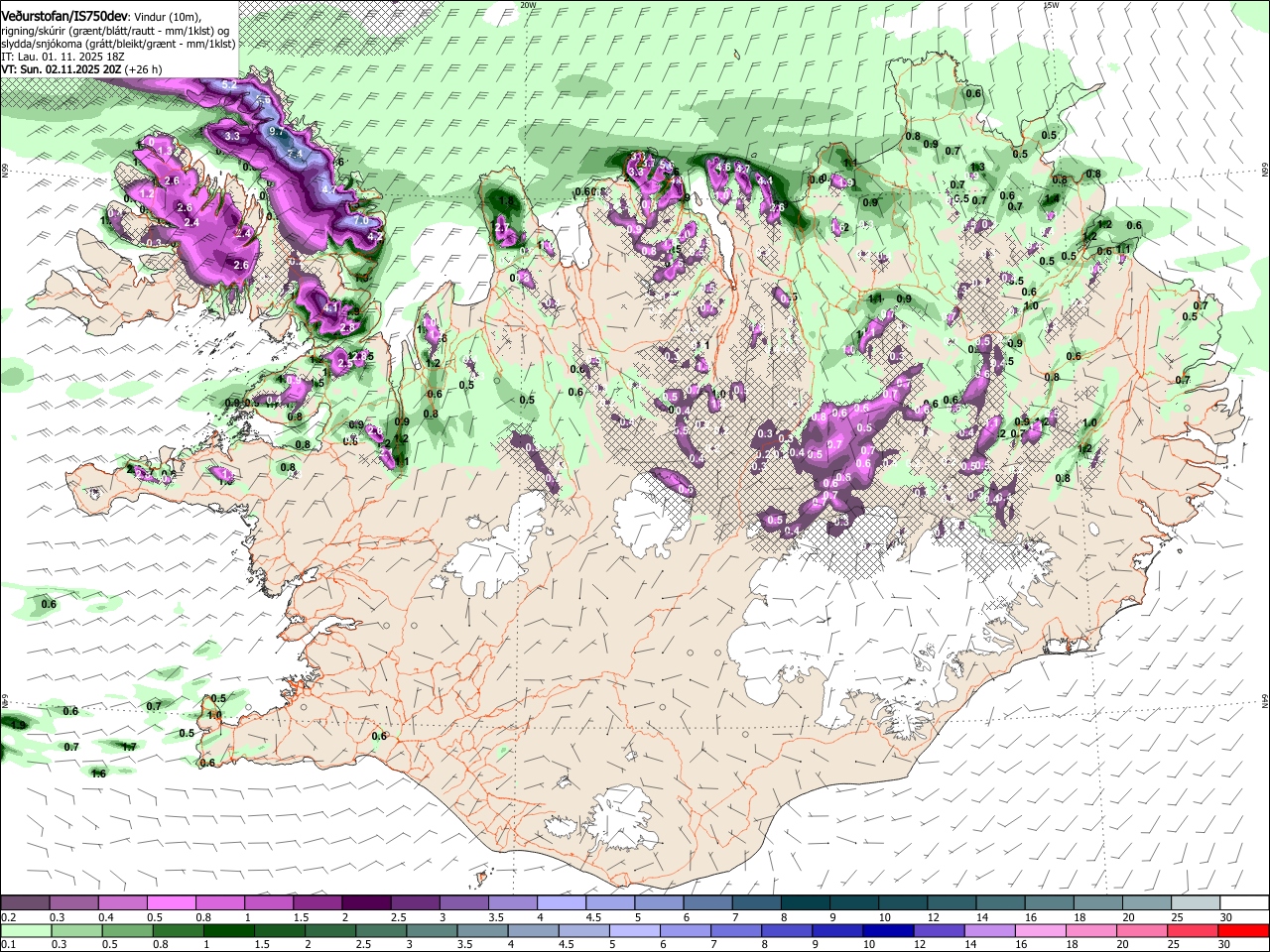Pick the light periwinkle swatch labeled 4 in purple row
Viewport: 1270px width, 952px height.
tap(560, 902)
